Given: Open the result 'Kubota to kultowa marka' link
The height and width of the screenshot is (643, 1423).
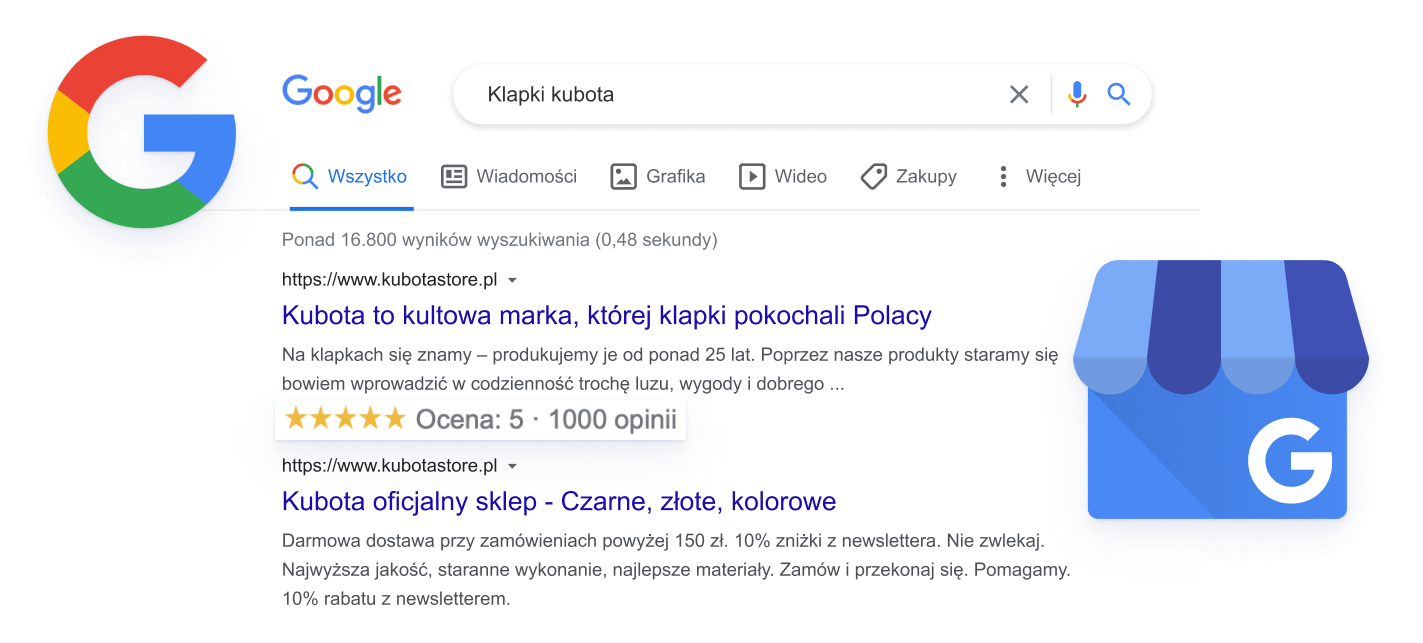Looking at the screenshot, I should click(x=605, y=315).
